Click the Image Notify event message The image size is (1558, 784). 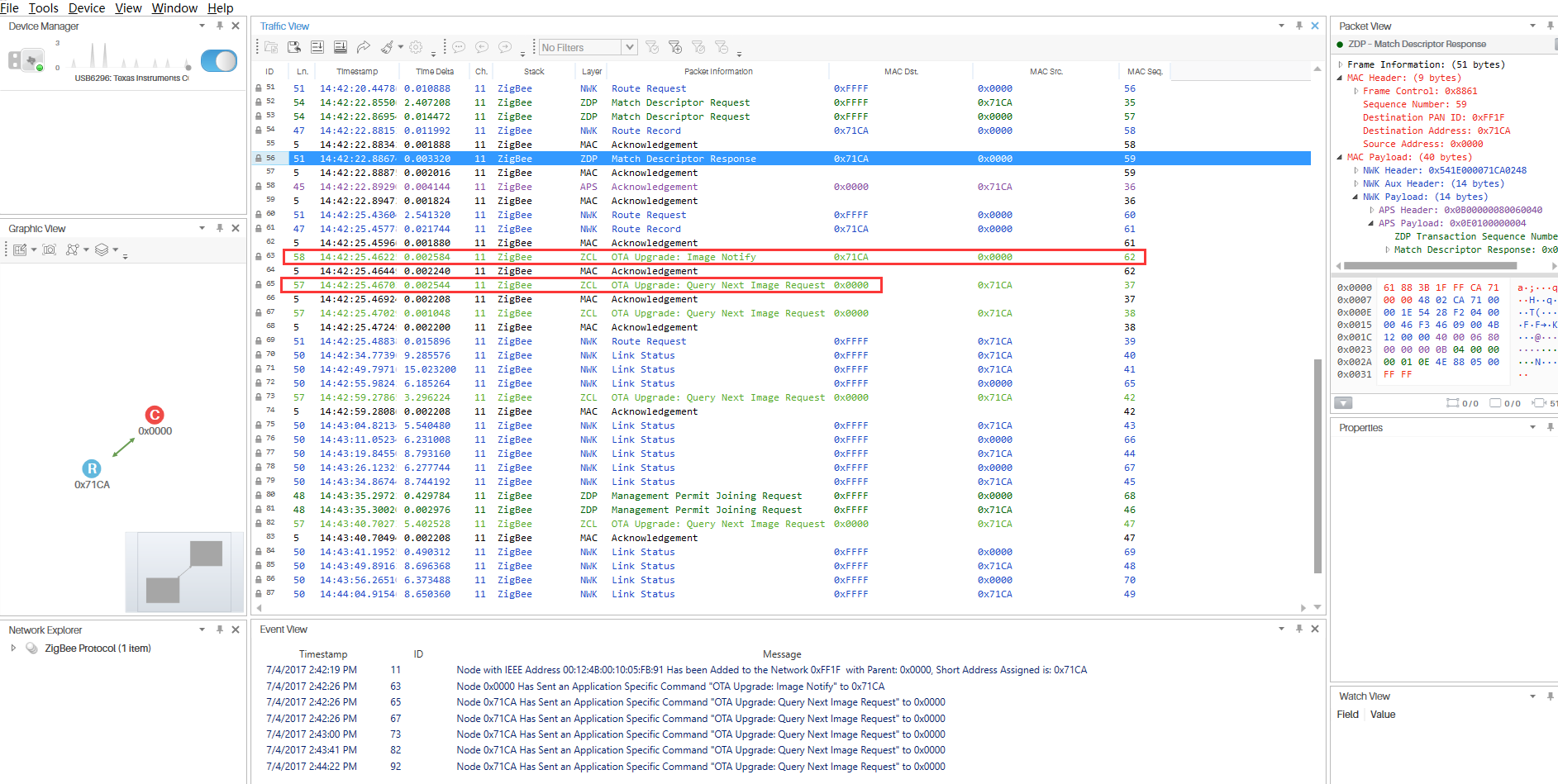point(670,687)
